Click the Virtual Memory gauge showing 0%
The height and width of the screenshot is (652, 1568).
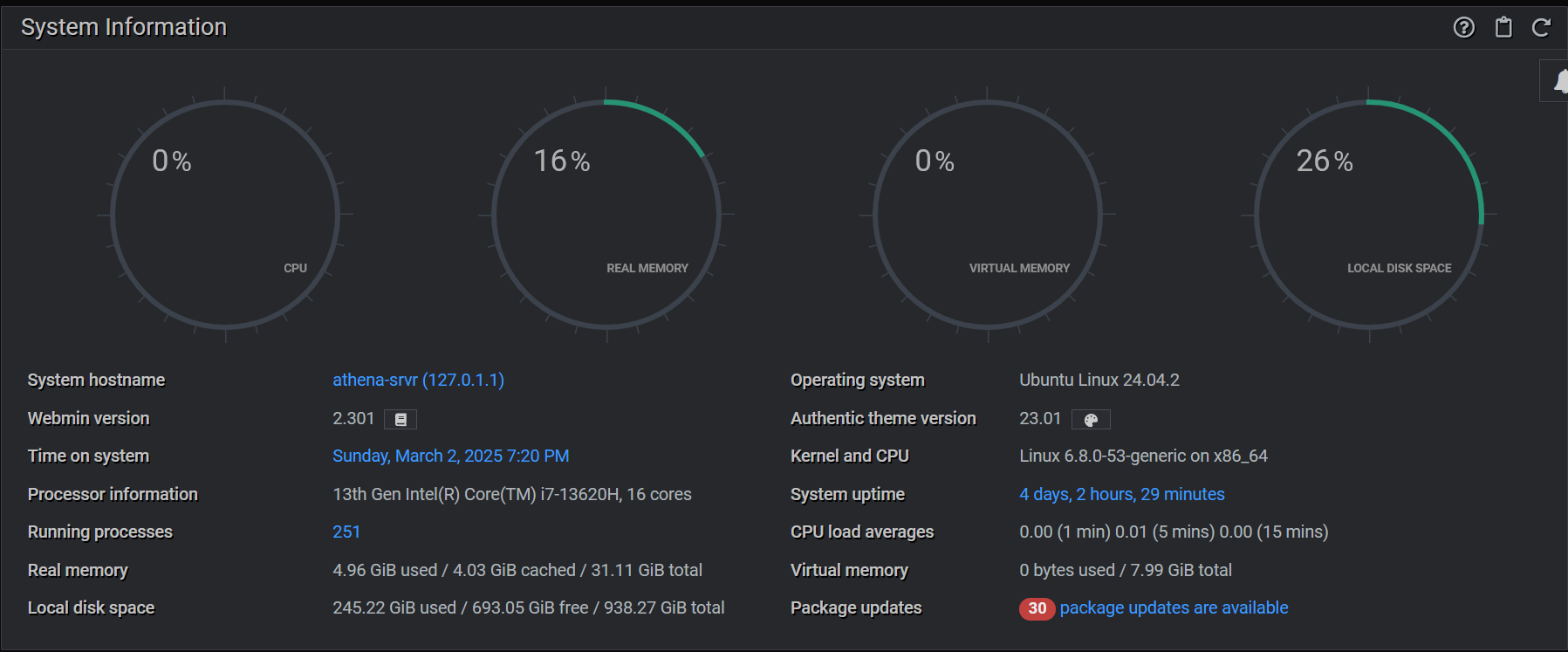988,214
